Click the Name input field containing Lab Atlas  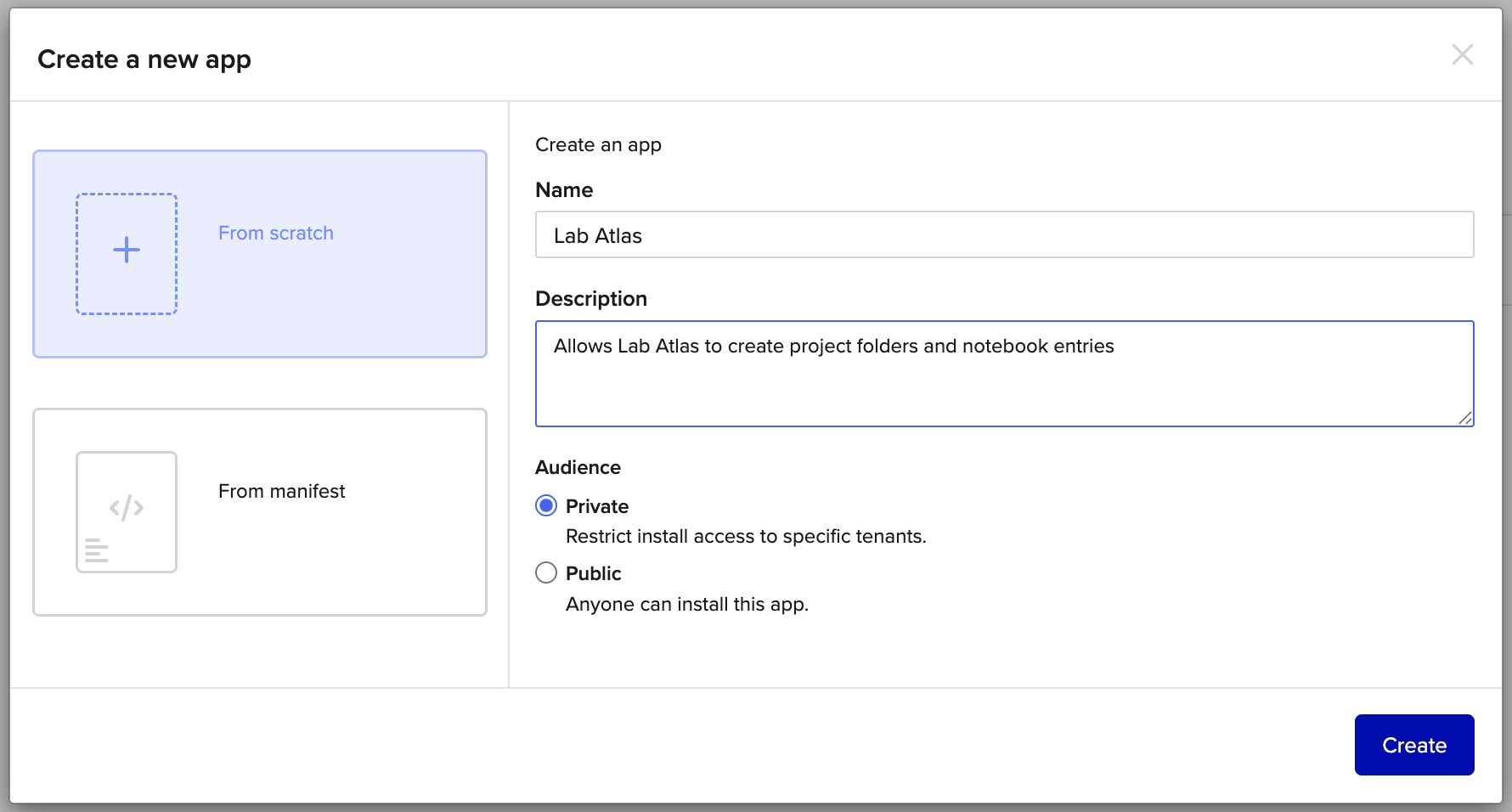click(1005, 234)
